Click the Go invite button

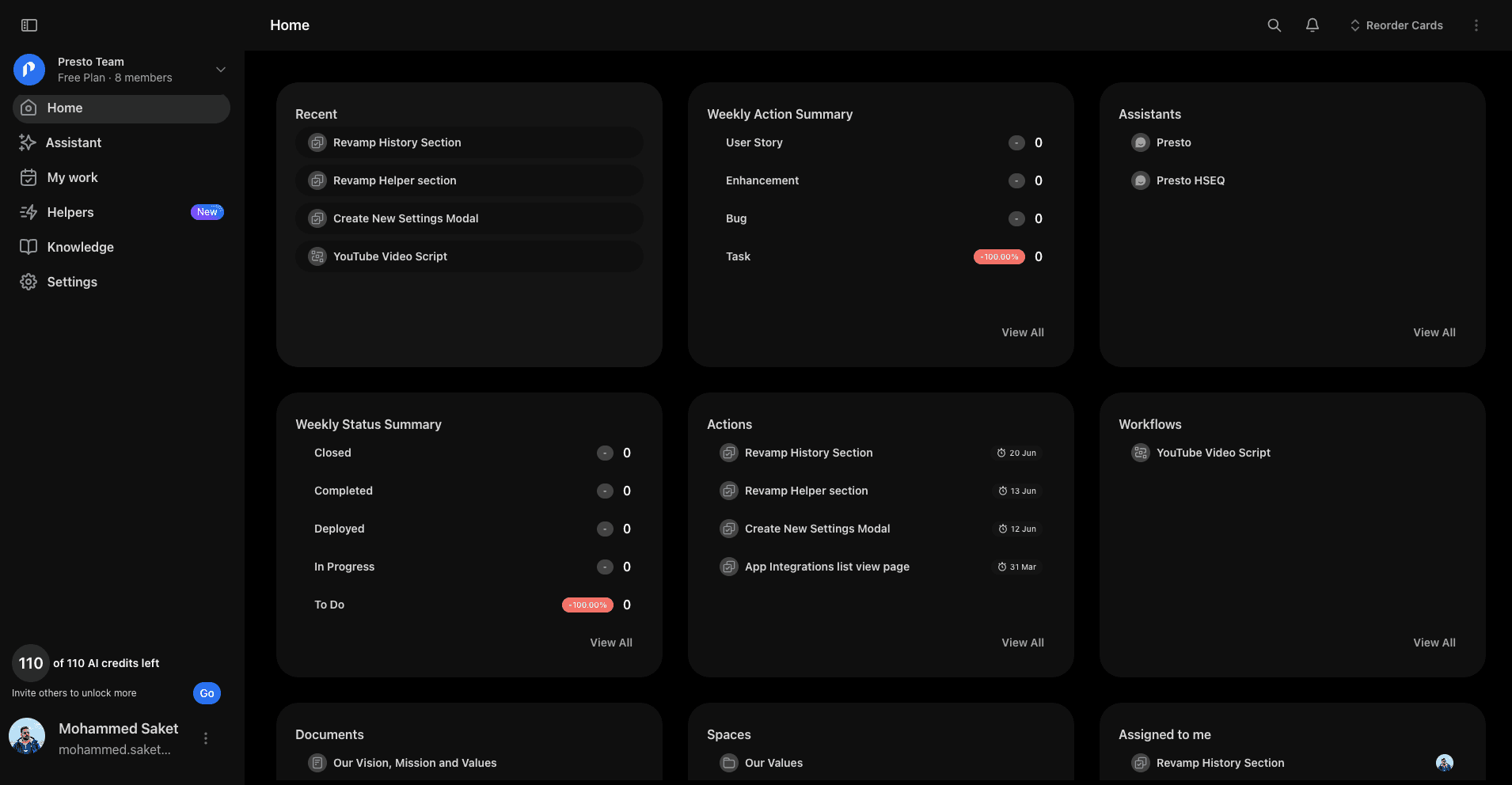pyautogui.click(x=206, y=693)
